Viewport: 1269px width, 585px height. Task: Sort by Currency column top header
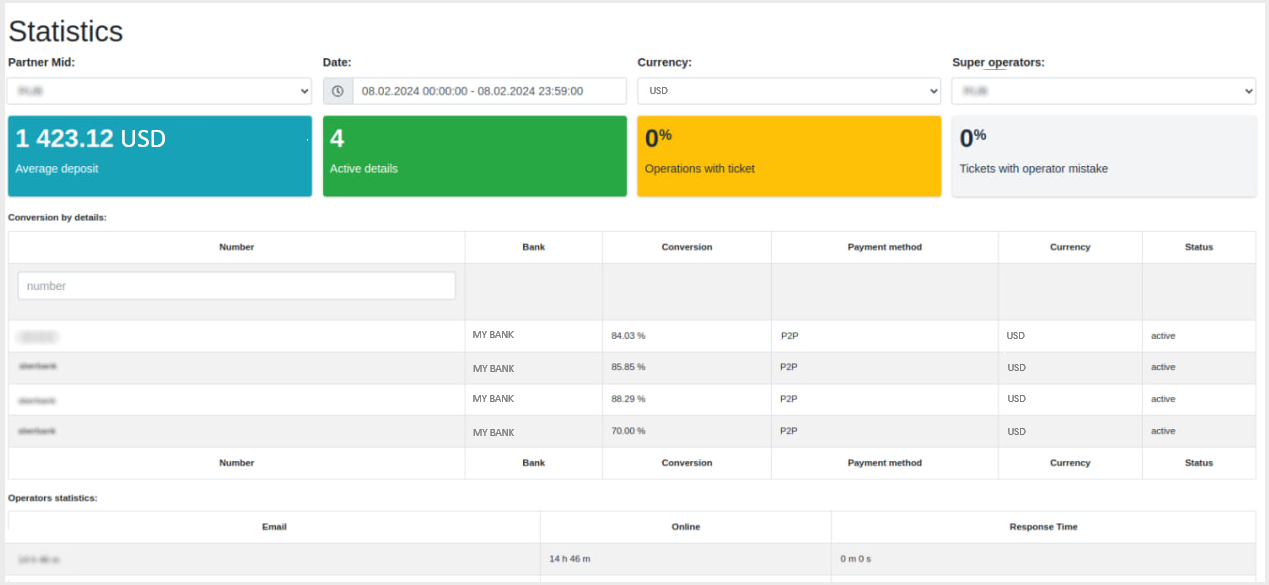coord(1070,247)
